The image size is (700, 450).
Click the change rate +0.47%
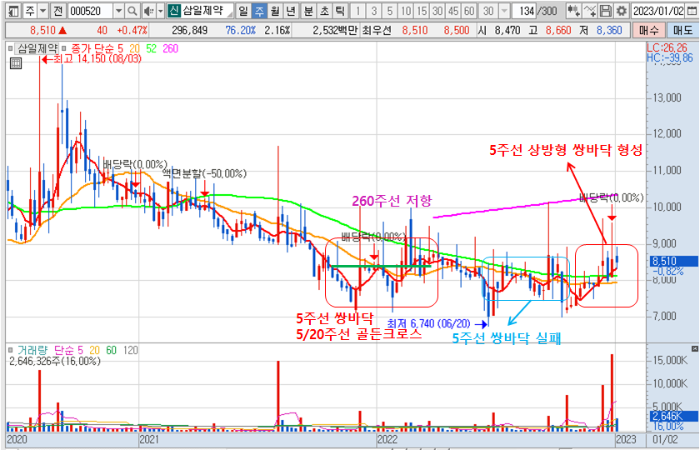132,30
